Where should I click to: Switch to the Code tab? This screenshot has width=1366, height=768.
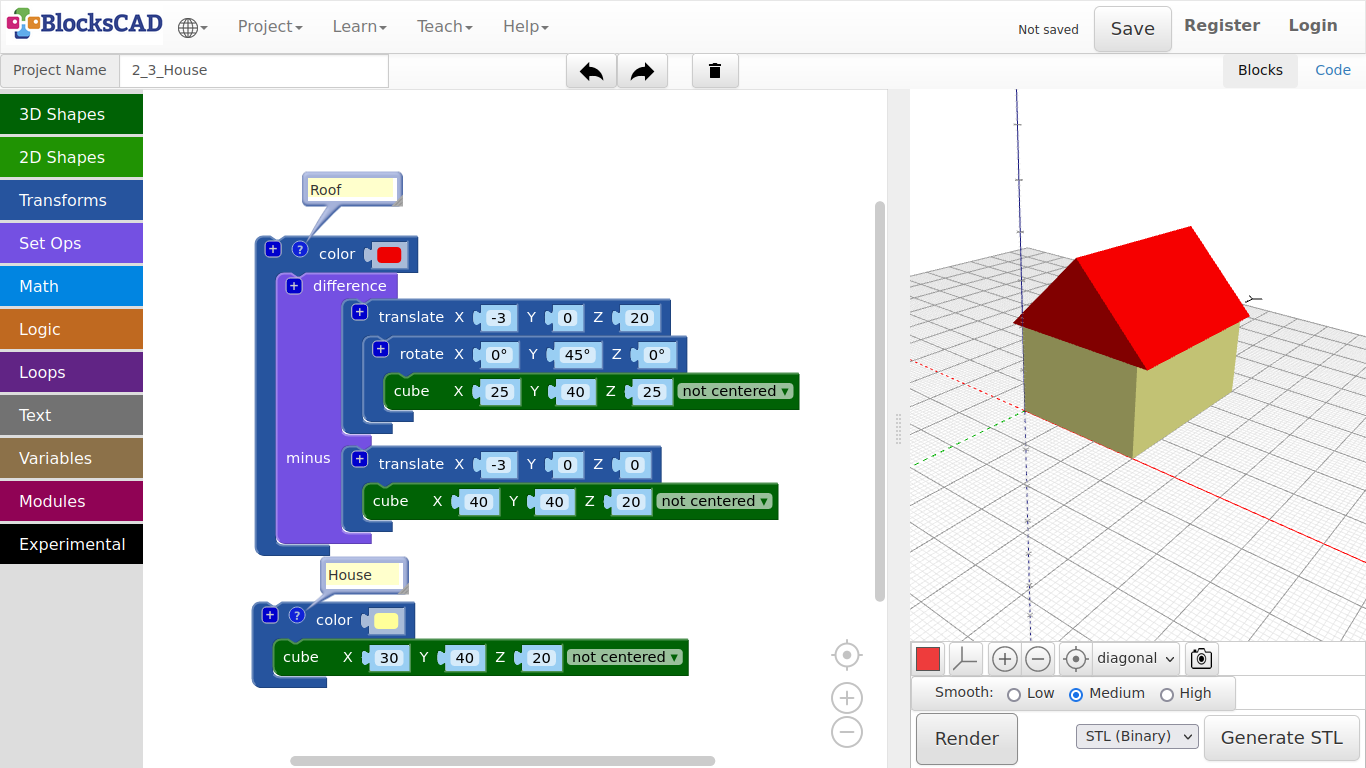coord(1332,70)
